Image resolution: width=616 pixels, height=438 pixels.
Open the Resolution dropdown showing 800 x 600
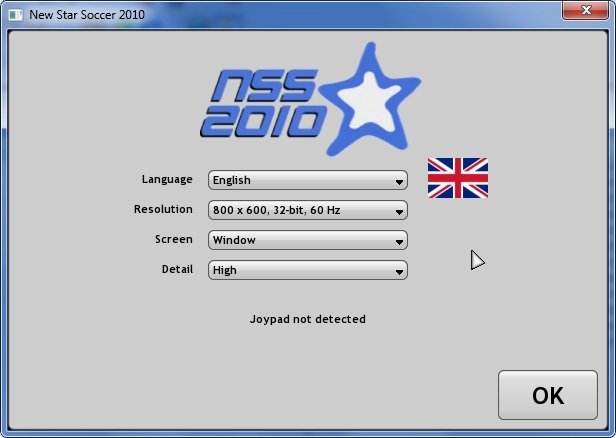(x=307, y=210)
